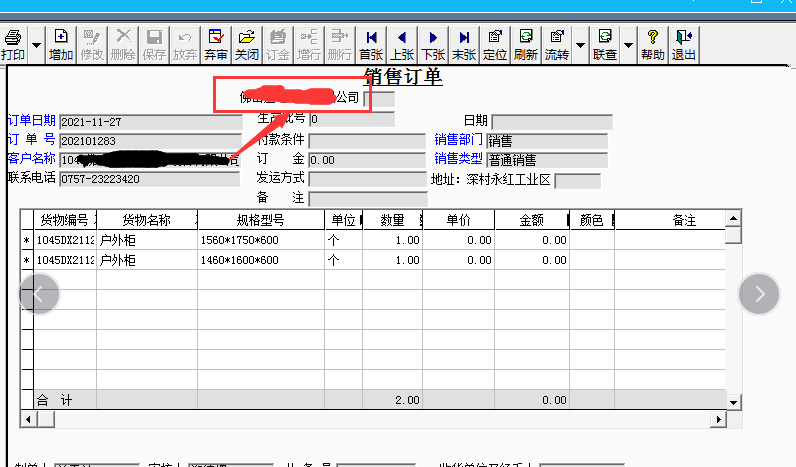Click the 修改 modify toolbar icon
796x467 pixels.
tap(92, 45)
